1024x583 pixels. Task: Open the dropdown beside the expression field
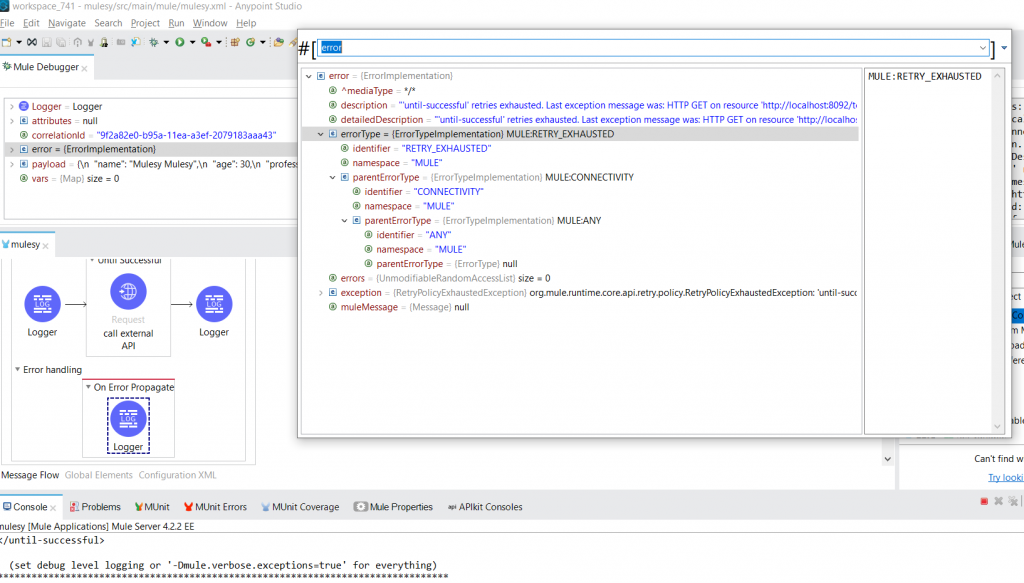(1002, 46)
